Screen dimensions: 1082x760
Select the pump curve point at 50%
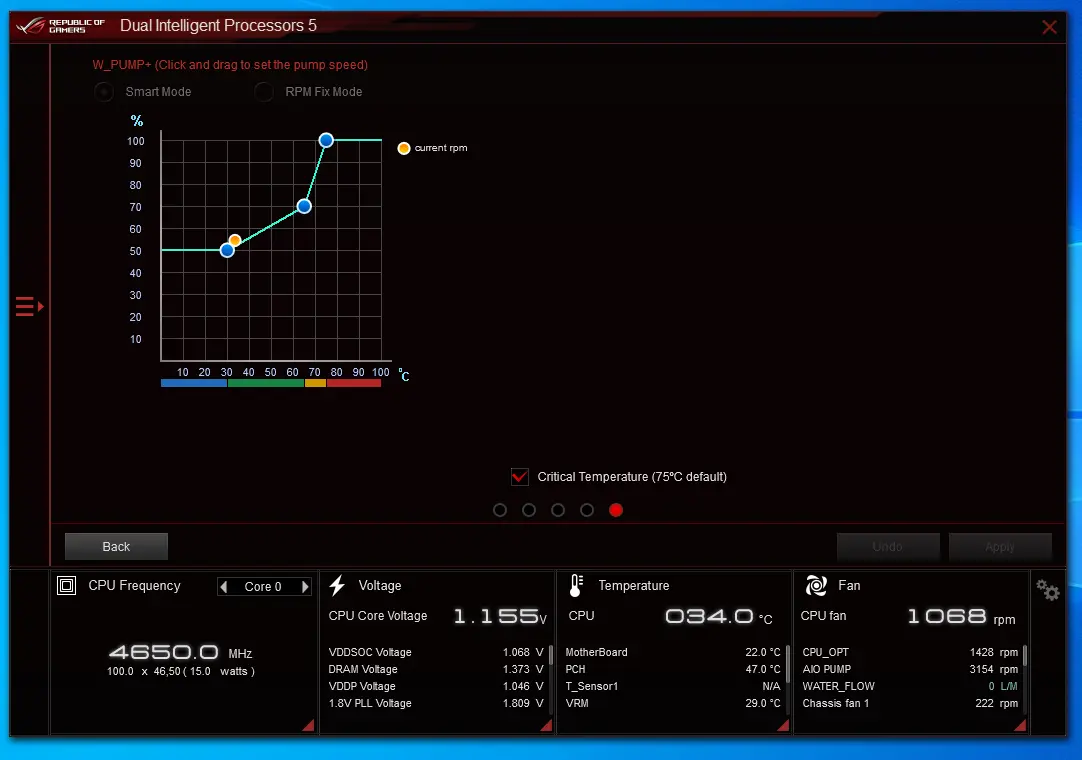point(227,251)
